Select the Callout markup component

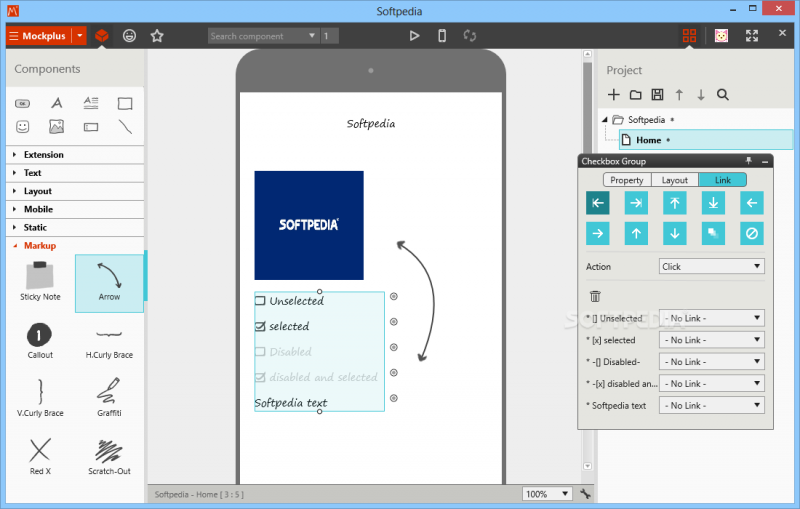(40, 341)
